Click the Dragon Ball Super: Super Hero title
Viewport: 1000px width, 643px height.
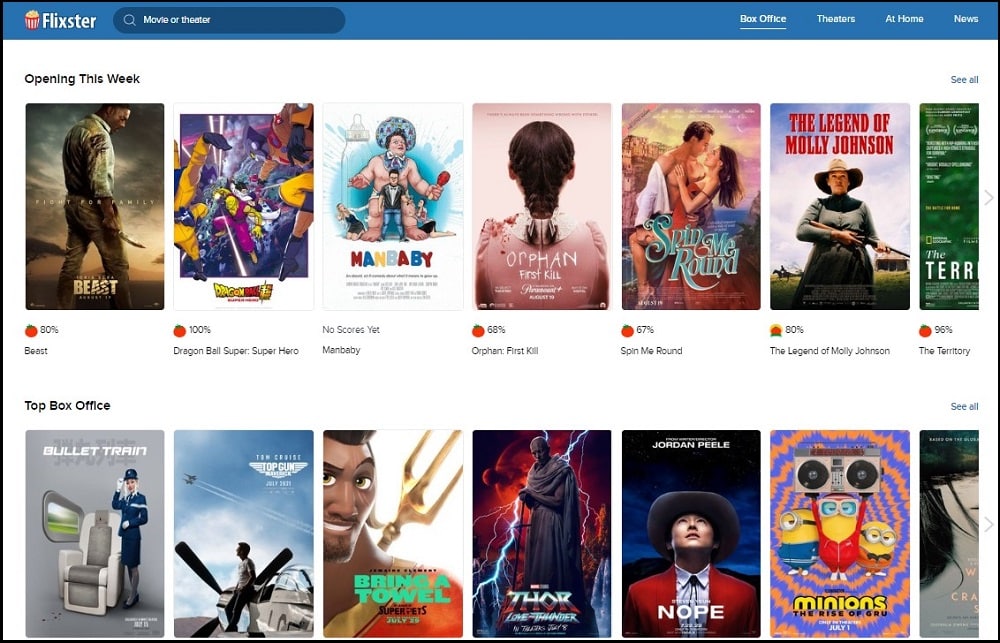[x=236, y=351]
